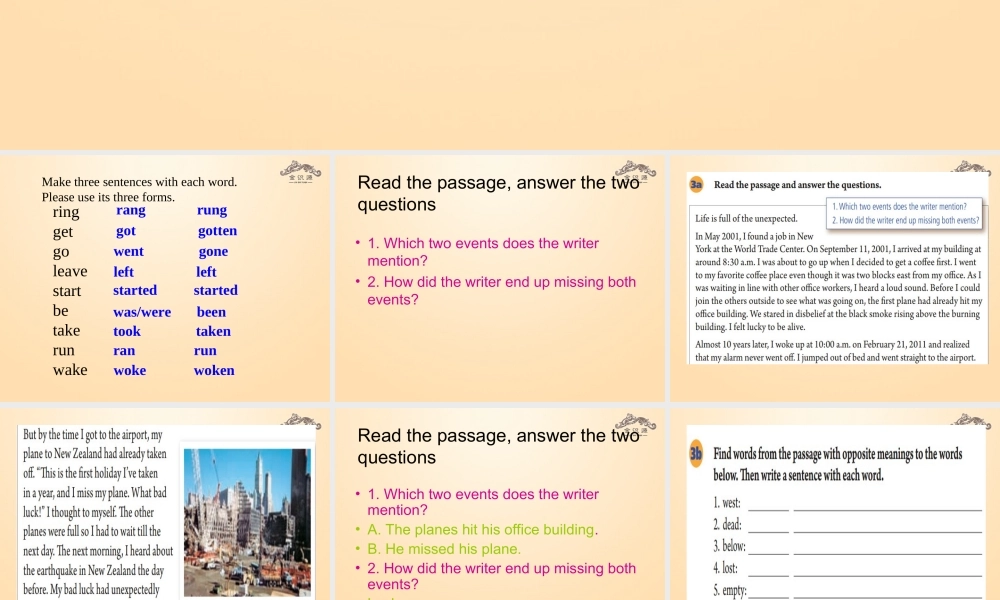Click ornament logo on the irregular verbs slide
Viewport: 1000px width, 600px height.
[300, 171]
